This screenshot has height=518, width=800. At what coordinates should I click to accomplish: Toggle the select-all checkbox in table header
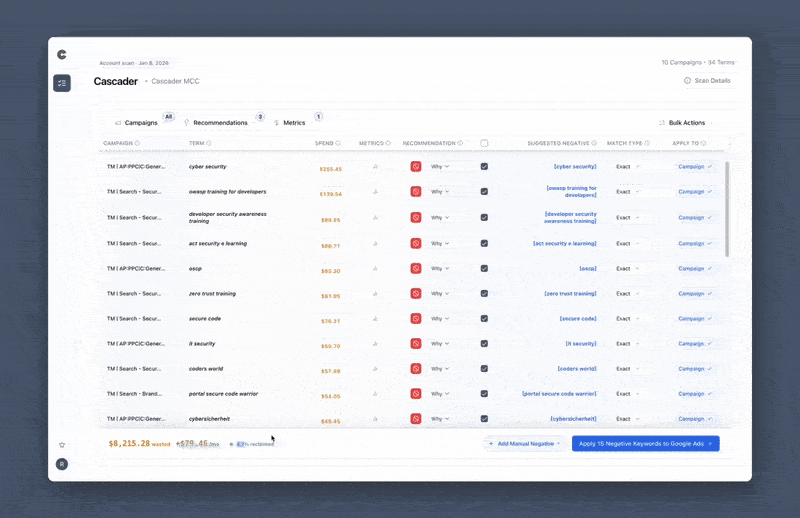[484, 143]
